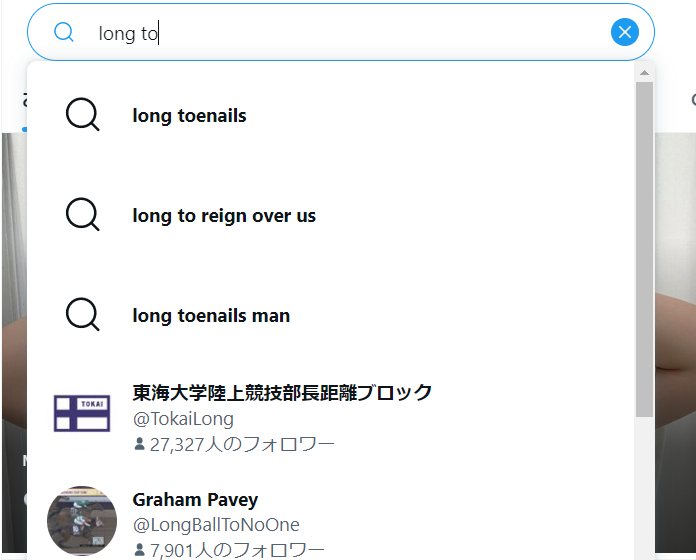Choose the 'long toenails man' suggestion
696x560 pixels.
click(211, 316)
